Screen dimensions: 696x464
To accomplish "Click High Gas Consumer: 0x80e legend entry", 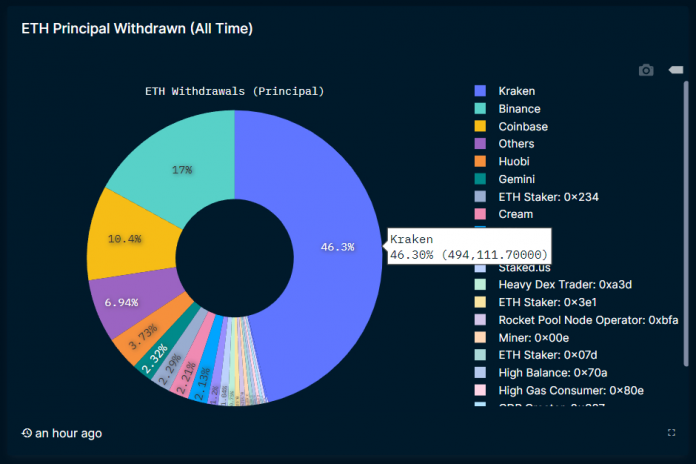I will point(571,391).
